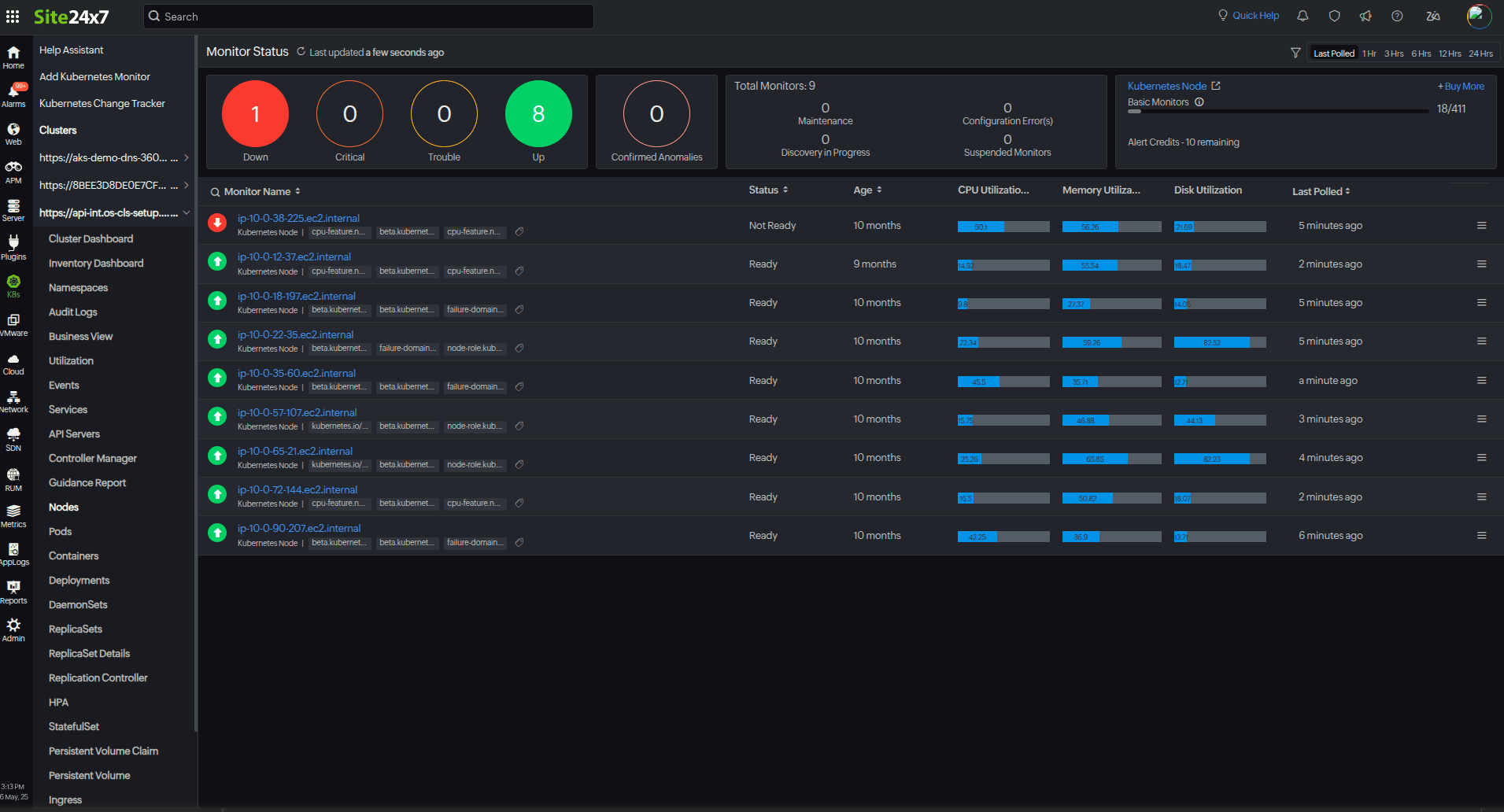
Task: Open the SDN sidebar icon
Action: (13, 440)
